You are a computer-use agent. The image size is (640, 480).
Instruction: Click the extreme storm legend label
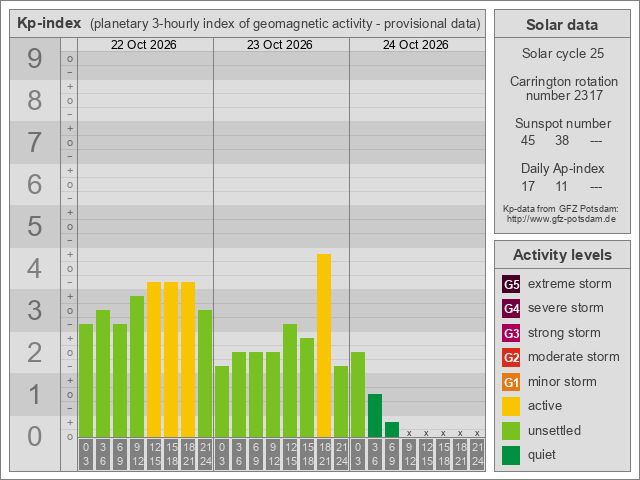(x=570, y=284)
